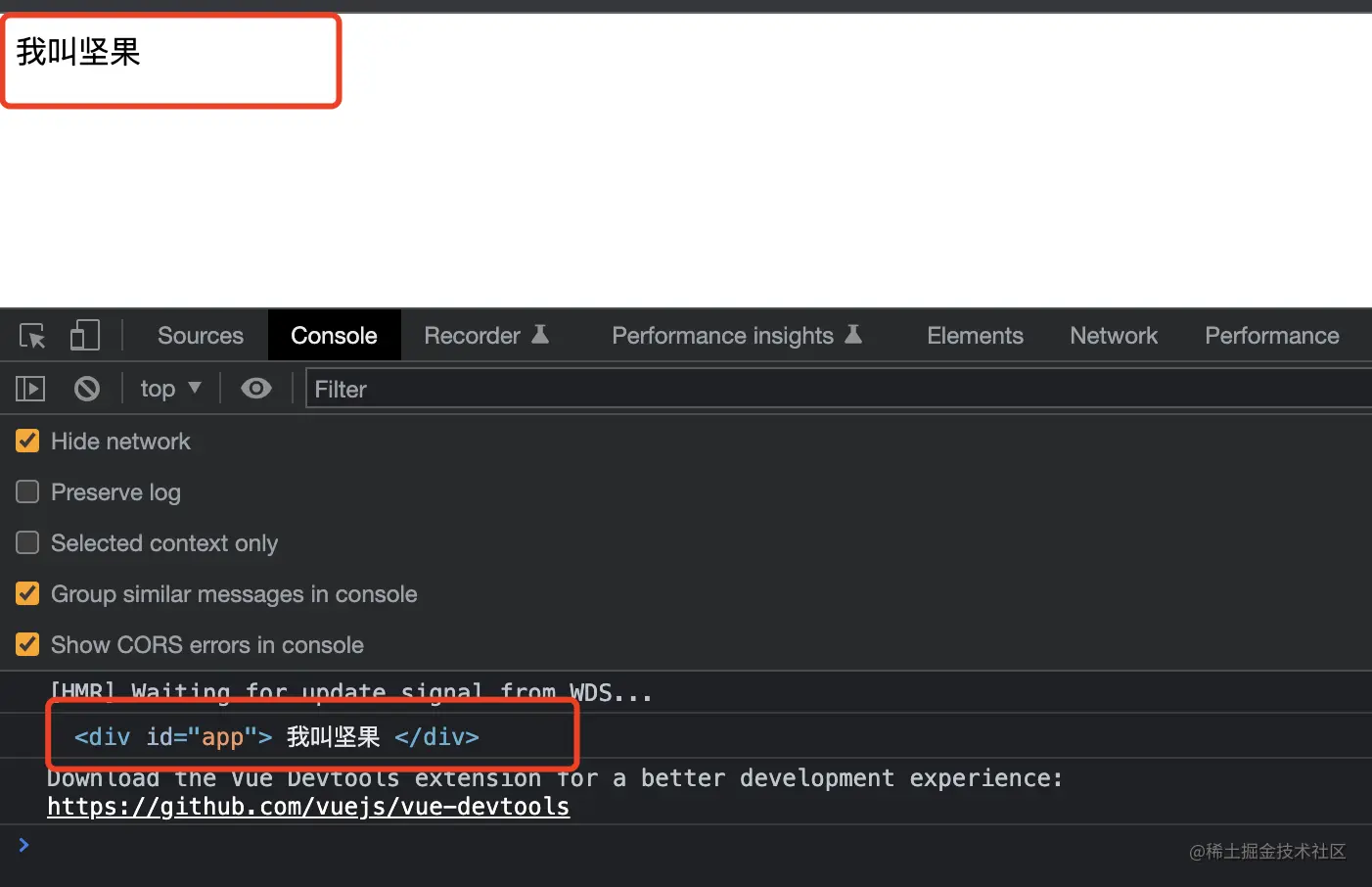Open the Performance insights tab
The image size is (1372, 887).
click(737, 336)
